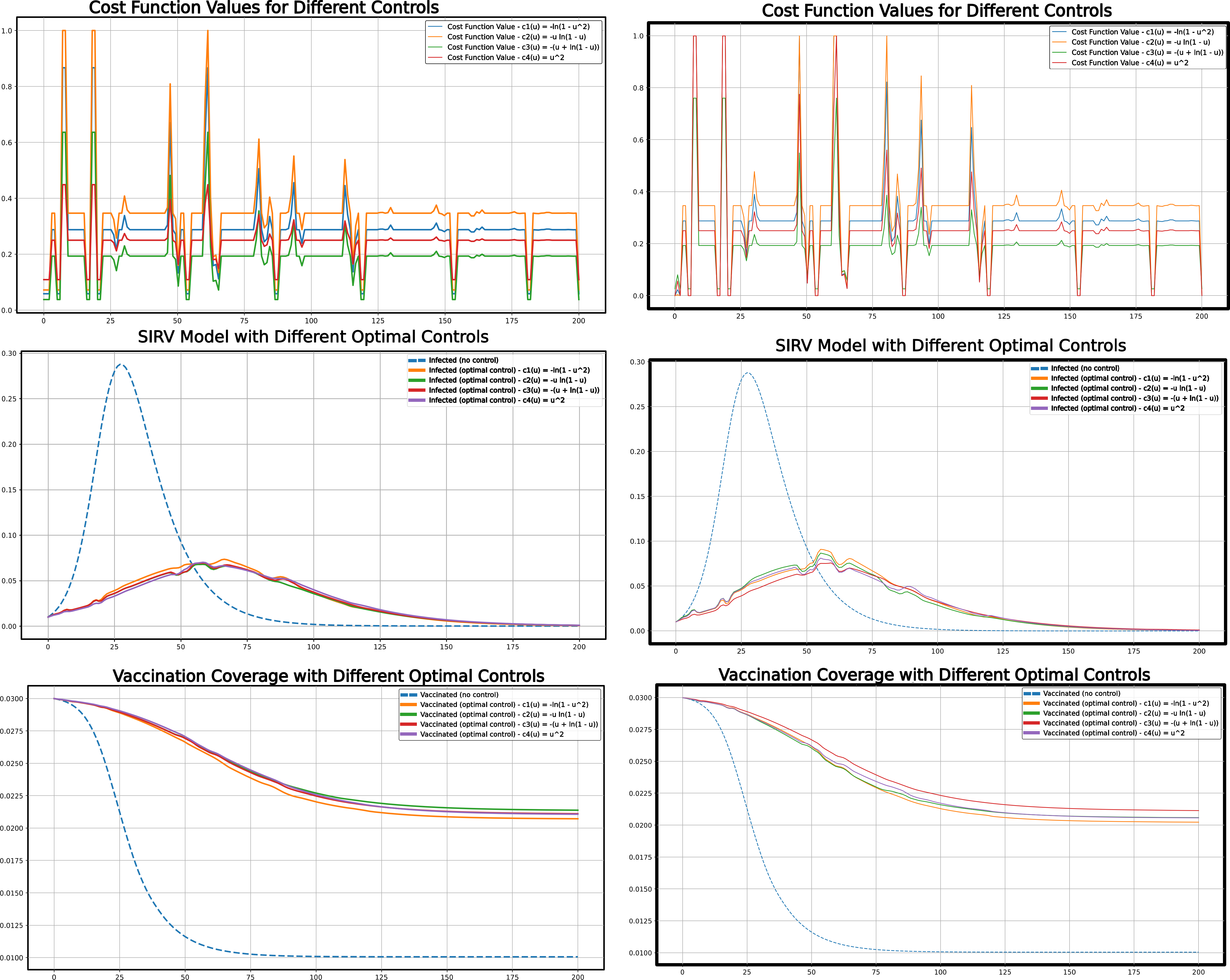
Task: Select the green c3(u) legend entry in top-left plot
Action: [523, 47]
